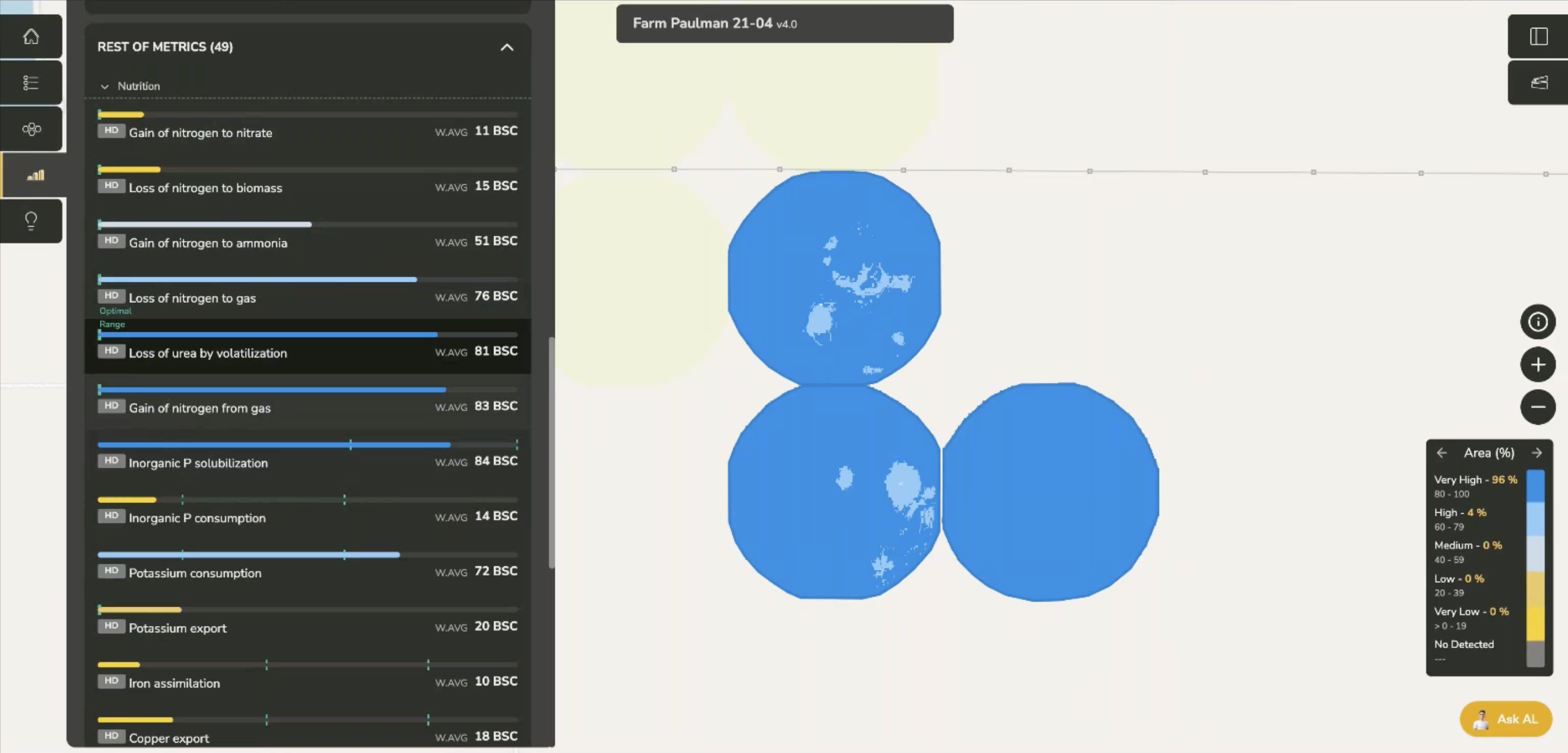
Task: Select the Potassium consumption metric row
Action: (195, 573)
